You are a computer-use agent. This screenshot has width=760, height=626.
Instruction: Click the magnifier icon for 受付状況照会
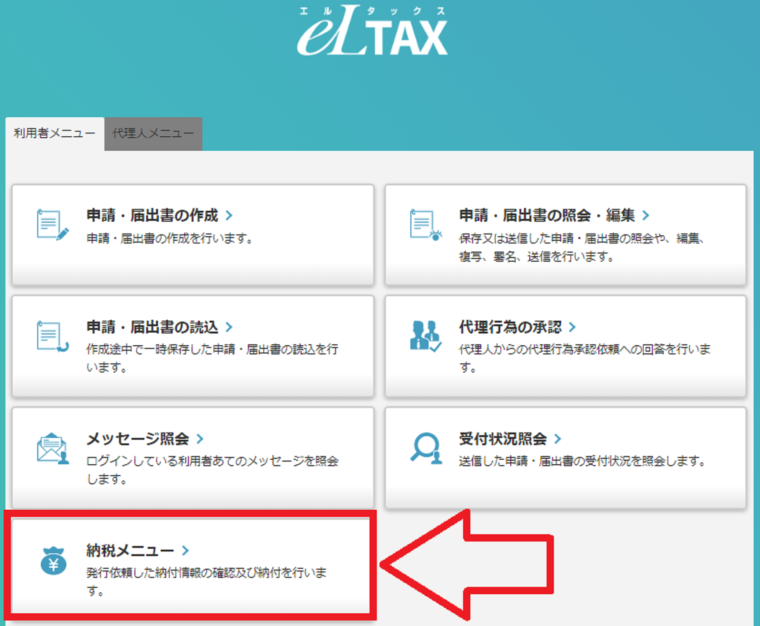[427, 448]
